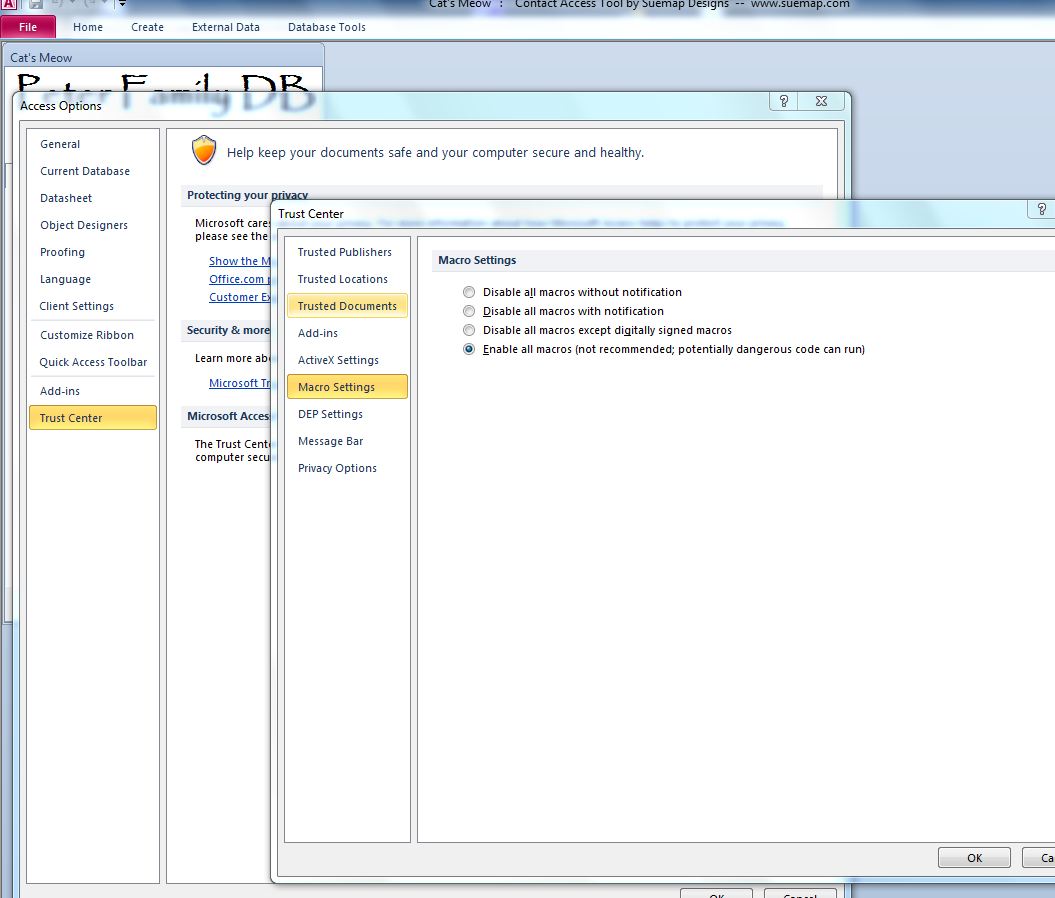This screenshot has height=898, width=1055.
Task: Select the Enable all macros radio option
Action: point(469,349)
